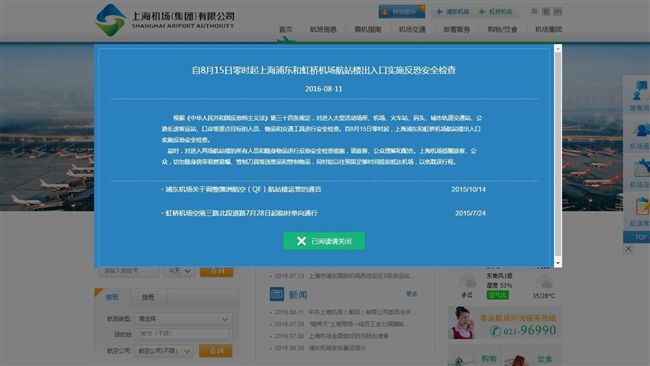Open the Hongqiao road notice dated 2015/7/24

coord(241,213)
